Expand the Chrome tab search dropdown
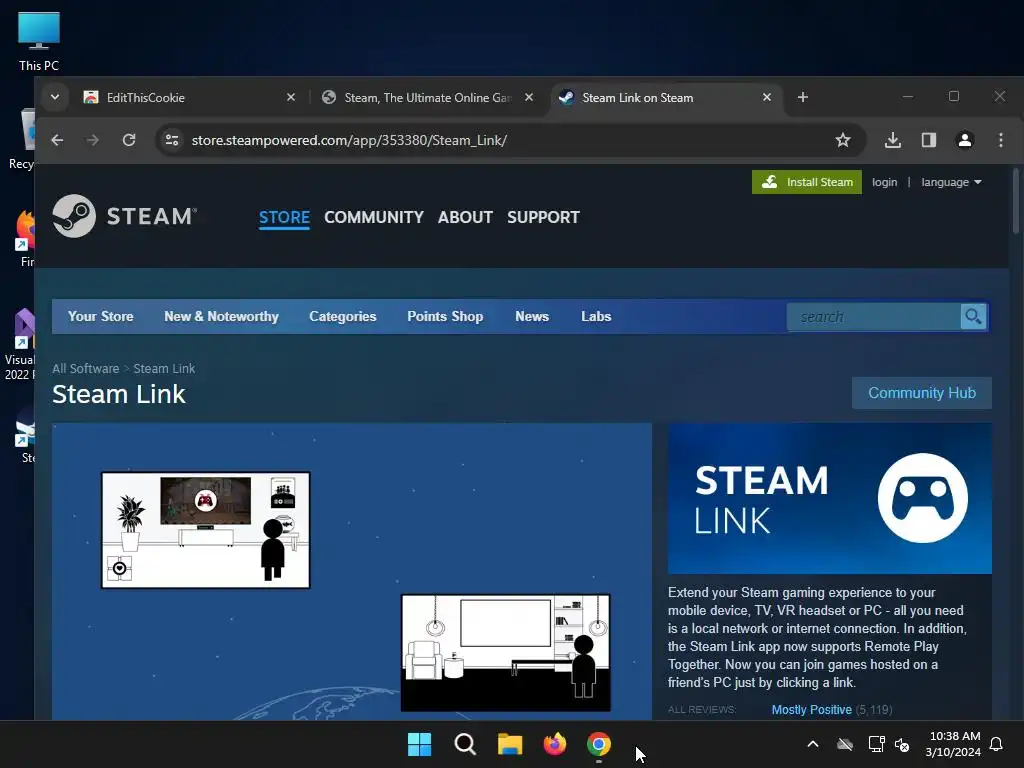The width and height of the screenshot is (1024, 768). (55, 97)
